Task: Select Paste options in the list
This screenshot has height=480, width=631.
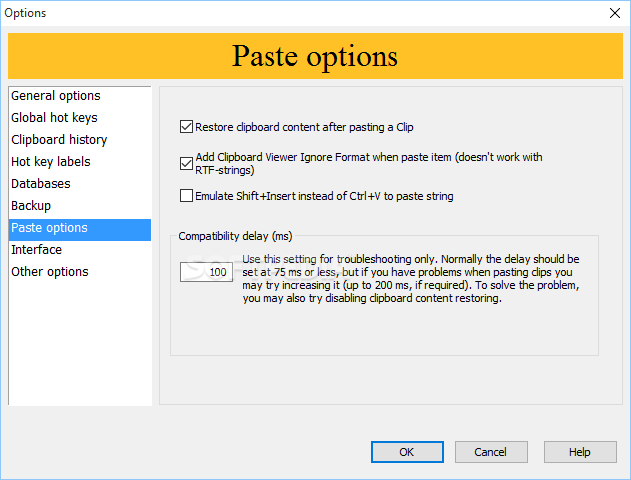Action: 50,228
